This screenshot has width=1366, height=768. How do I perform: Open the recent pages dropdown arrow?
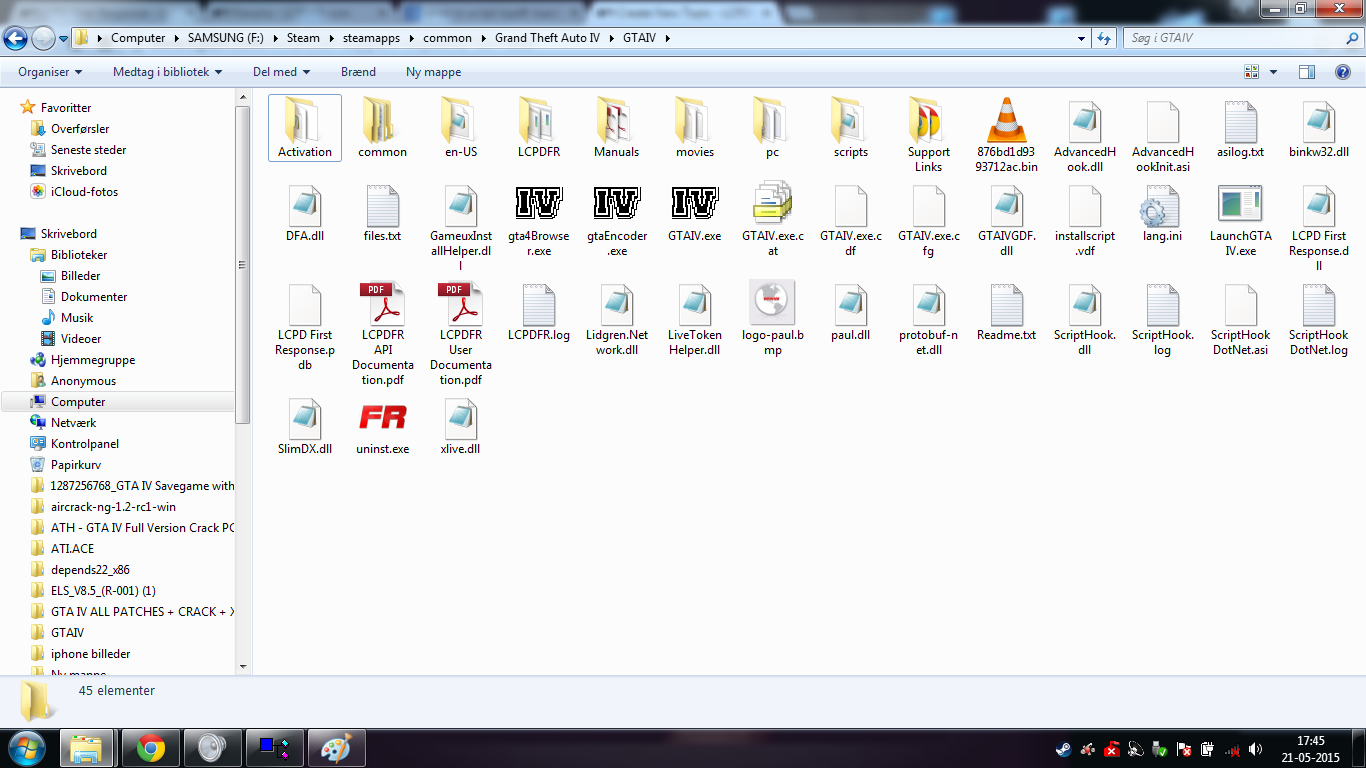[64, 38]
